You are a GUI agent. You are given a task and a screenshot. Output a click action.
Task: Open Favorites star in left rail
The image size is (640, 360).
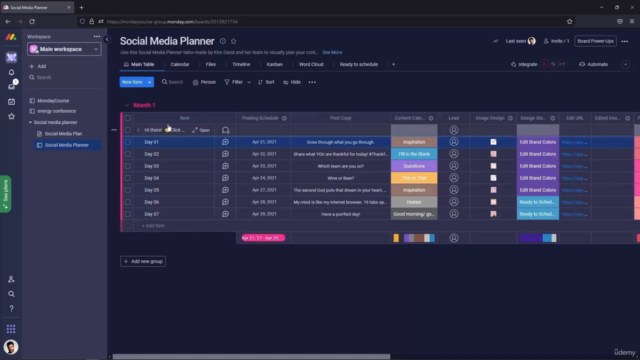tap(11, 116)
